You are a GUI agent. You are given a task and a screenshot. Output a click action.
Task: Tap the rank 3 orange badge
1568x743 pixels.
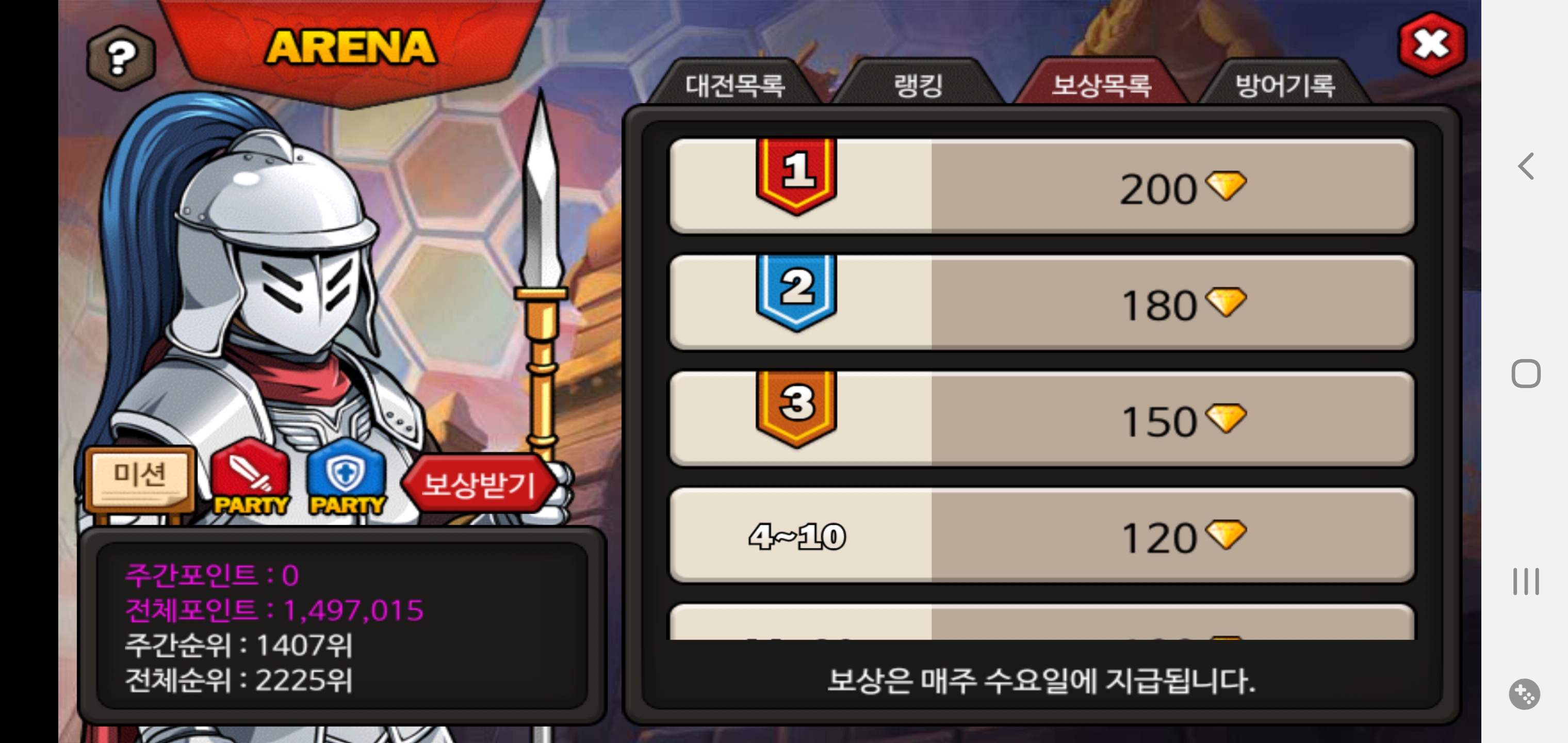pos(796,409)
